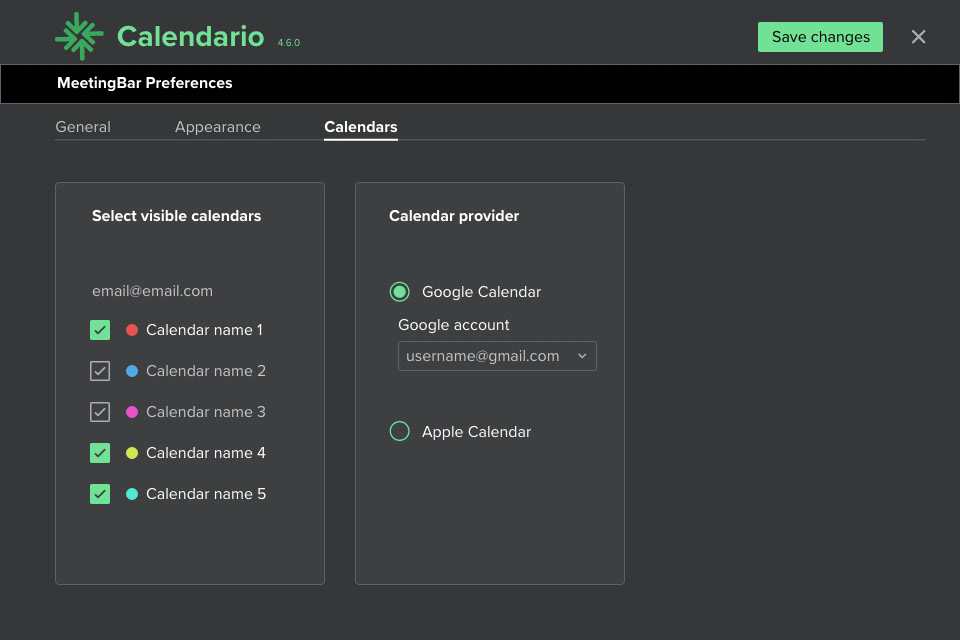Select the Apple Calendar radio button
The width and height of the screenshot is (960, 640).
tap(400, 432)
